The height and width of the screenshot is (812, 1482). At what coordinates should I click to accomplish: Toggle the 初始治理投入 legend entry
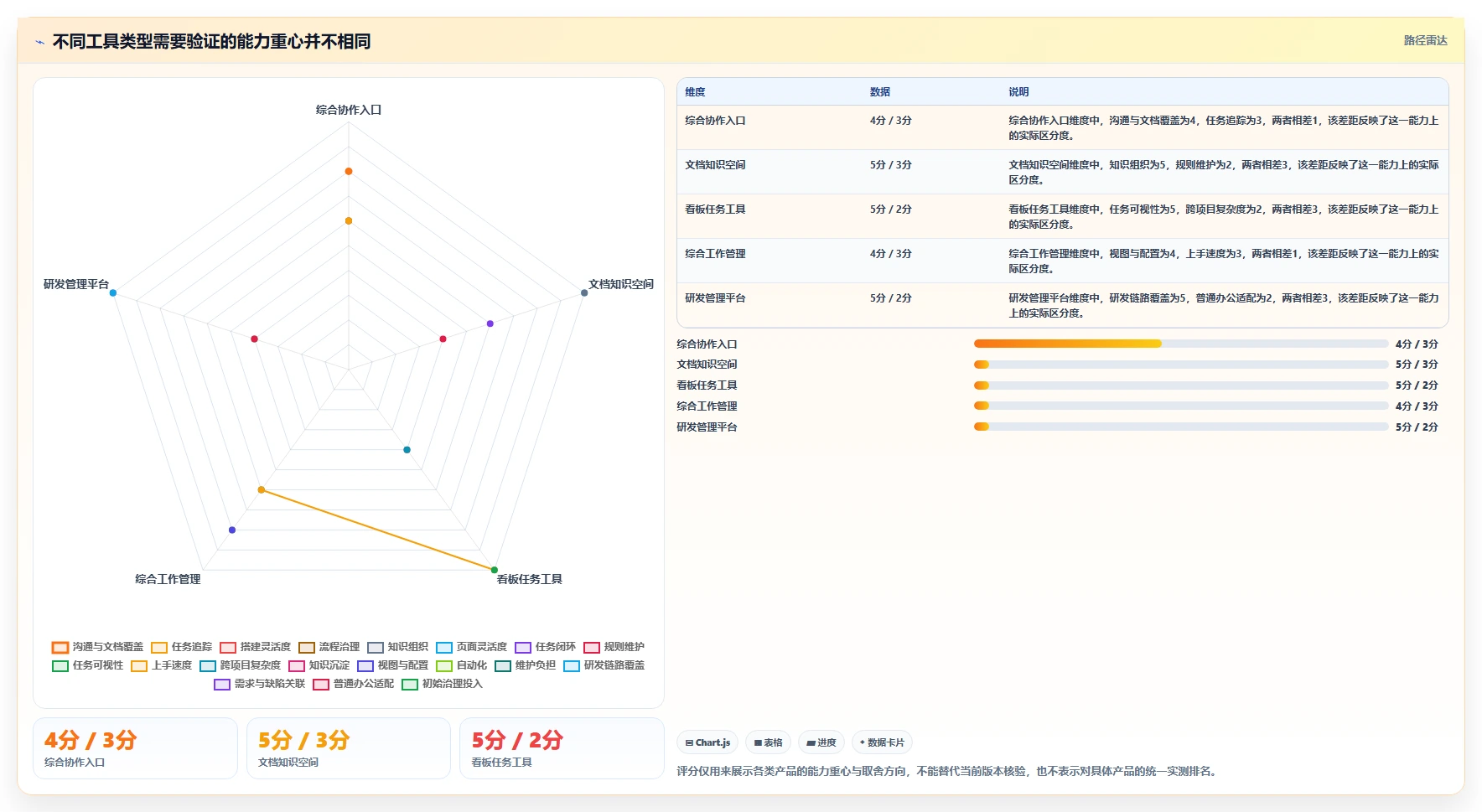tap(443, 684)
